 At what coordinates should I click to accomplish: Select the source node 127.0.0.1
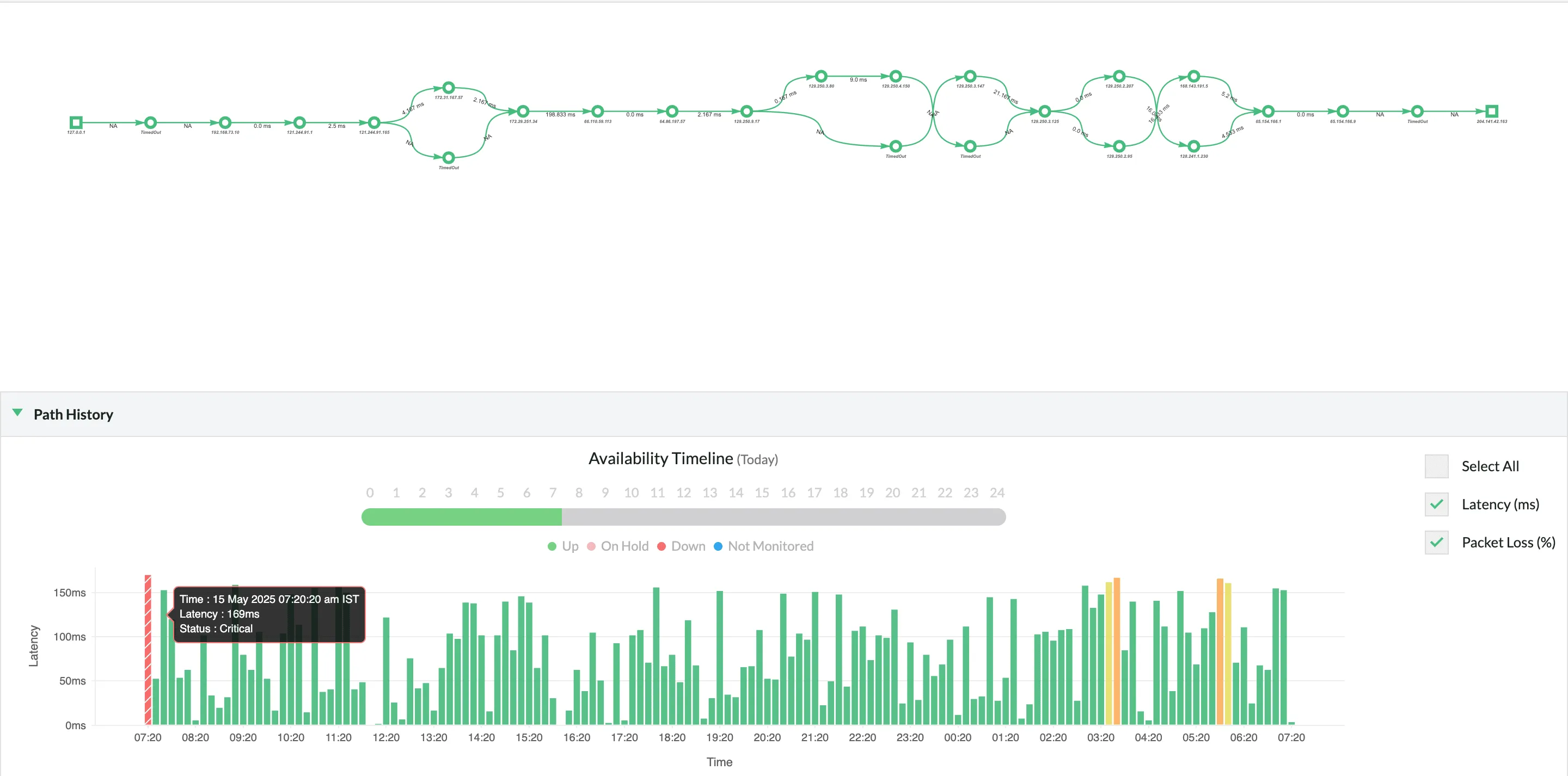click(76, 122)
